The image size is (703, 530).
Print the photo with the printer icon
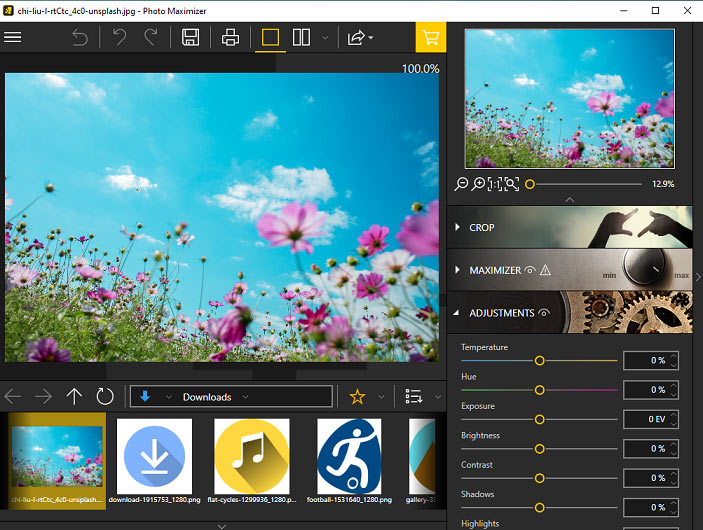[x=230, y=37]
